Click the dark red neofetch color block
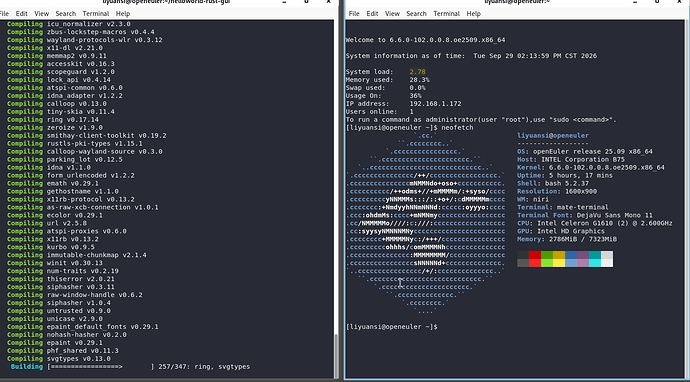Viewport: 690px width, 382px height. [x=535, y=255]
